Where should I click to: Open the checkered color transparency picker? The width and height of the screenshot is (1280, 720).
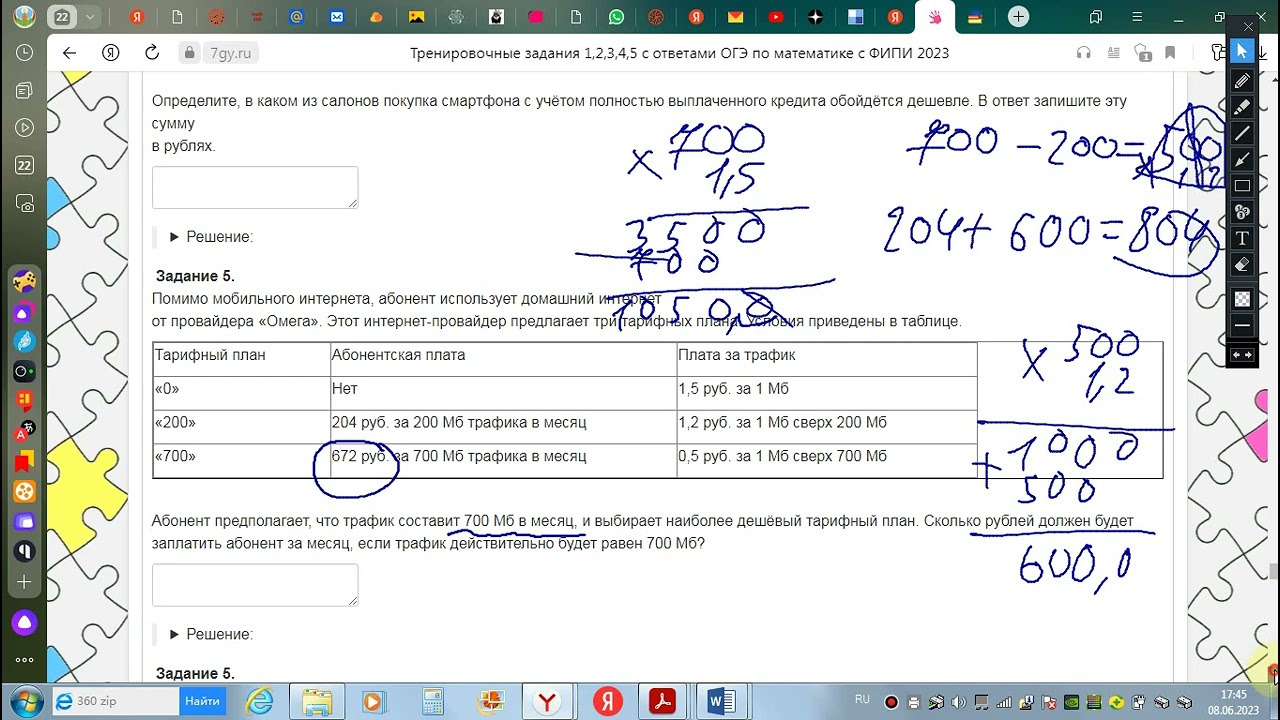[x=1242, y=299]
